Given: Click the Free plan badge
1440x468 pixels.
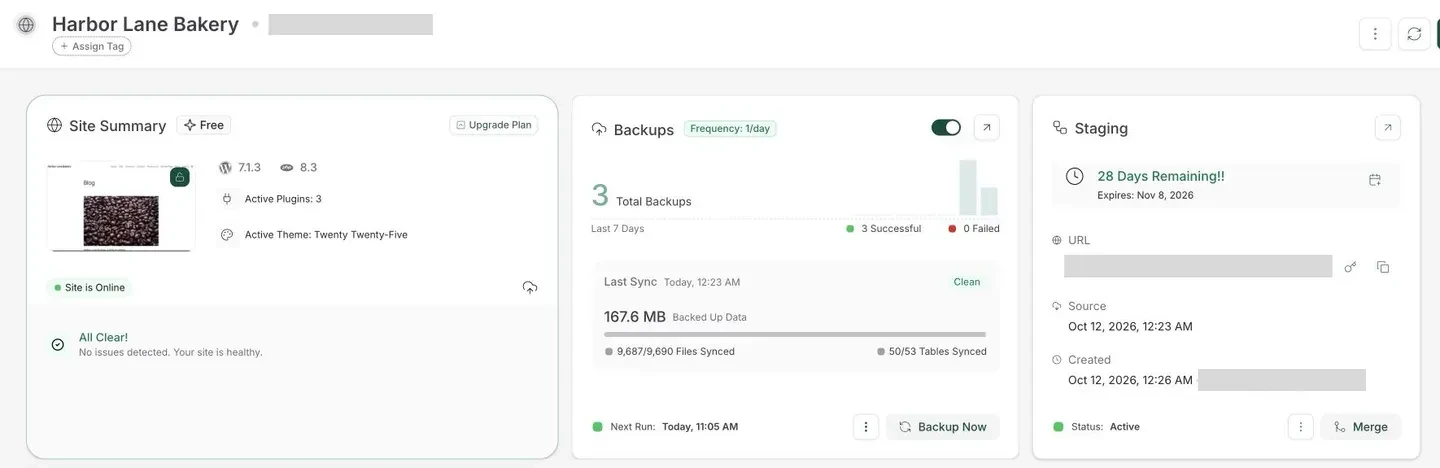Looking at the screenshot, I should tap(204, 125).
